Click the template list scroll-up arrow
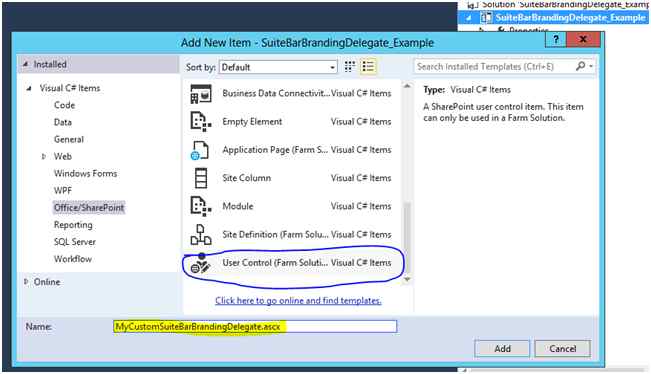This screenshot has width=651, height=374. click(x=407, y=86)
